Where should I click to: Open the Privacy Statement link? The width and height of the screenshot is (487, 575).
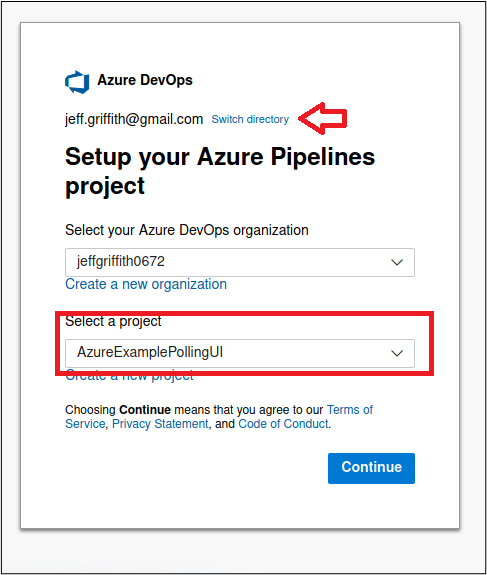click(160, 424)
